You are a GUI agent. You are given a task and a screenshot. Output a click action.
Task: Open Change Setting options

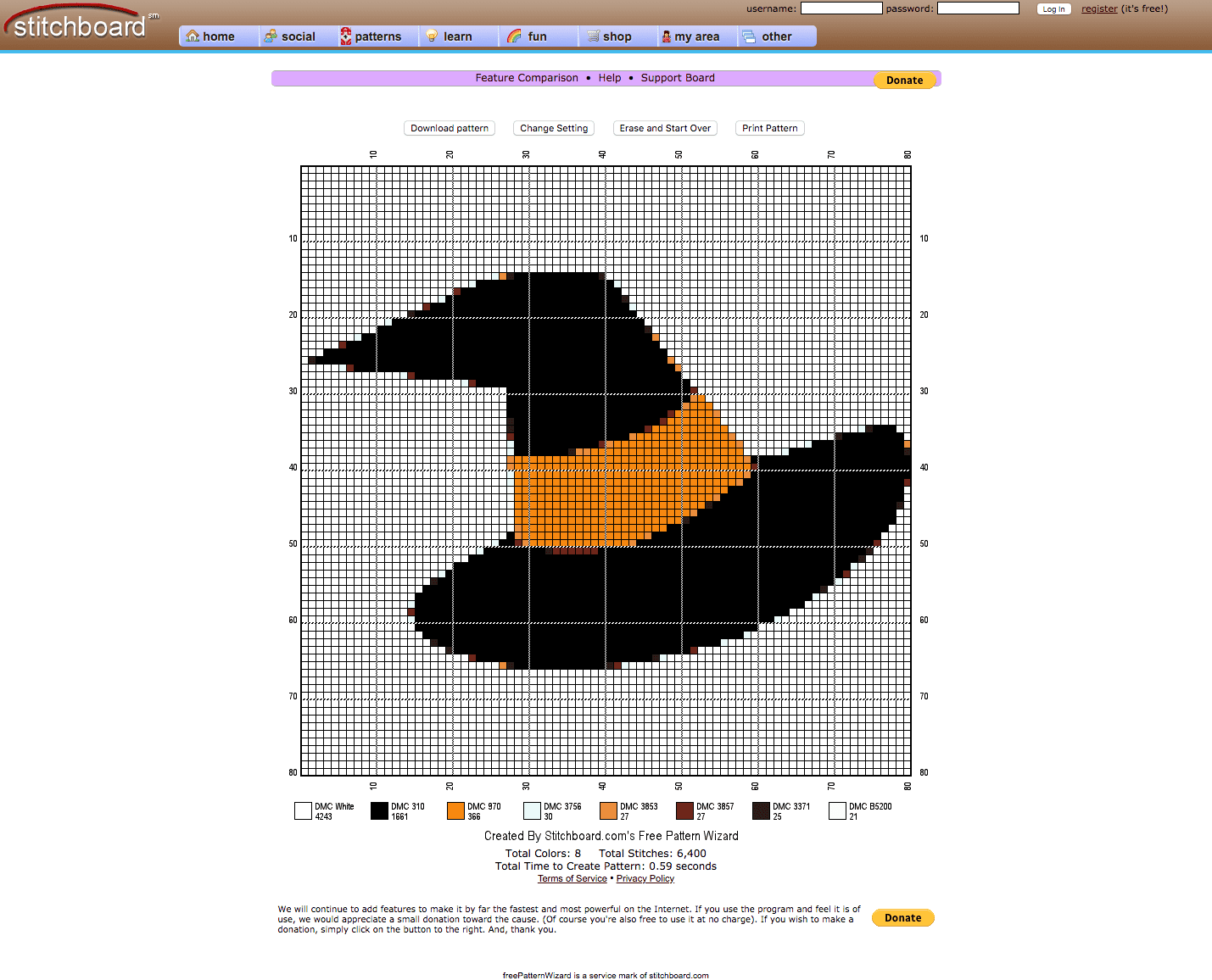click(553, 128)
